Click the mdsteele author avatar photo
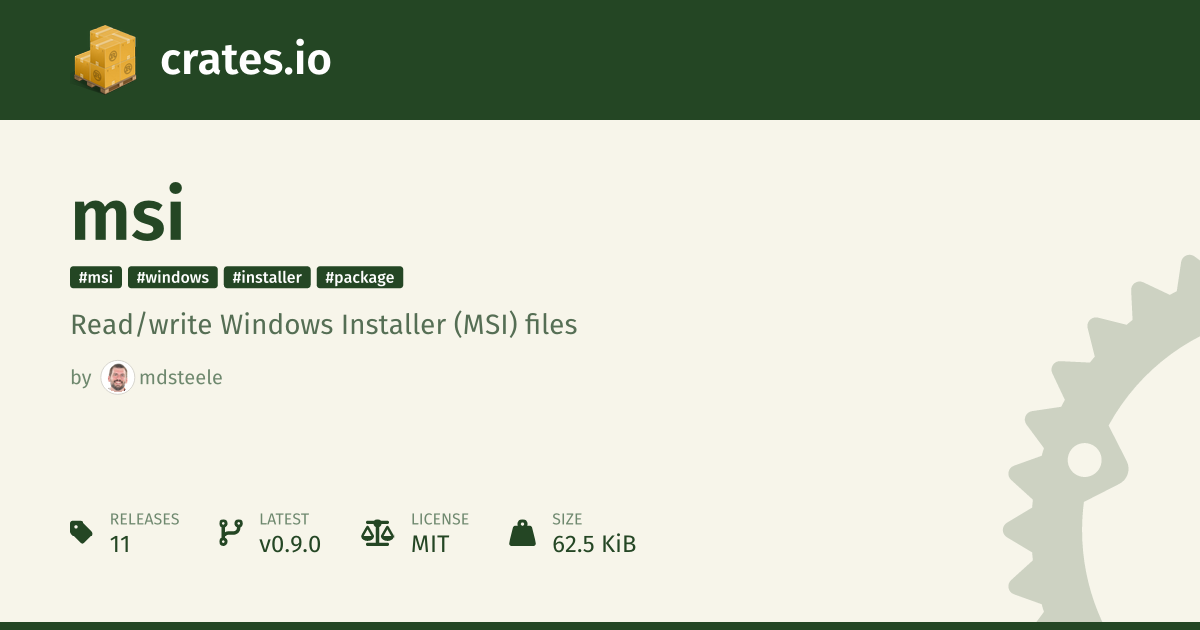Viewport: 1200px width, 630px height. tap(117, 378)
